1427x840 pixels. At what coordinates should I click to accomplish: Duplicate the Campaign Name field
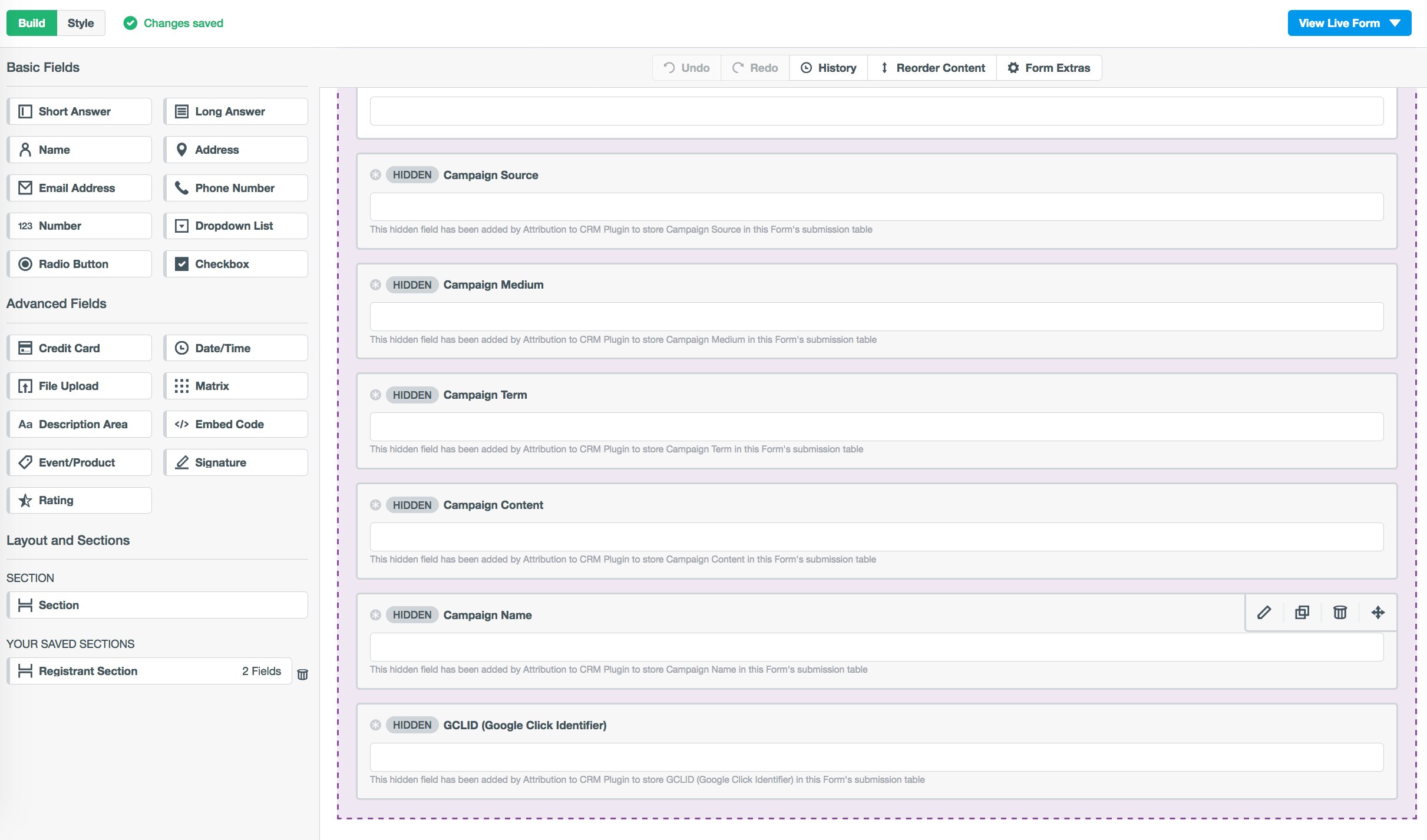click(x=1302, y=613)
